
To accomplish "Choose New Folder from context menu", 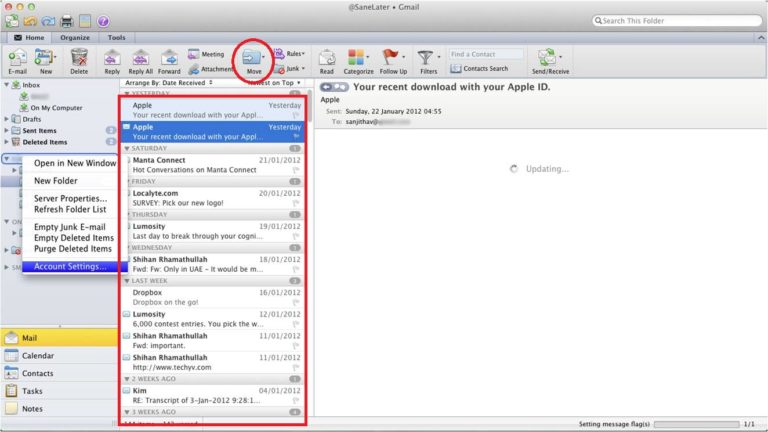I will point(73,181).
